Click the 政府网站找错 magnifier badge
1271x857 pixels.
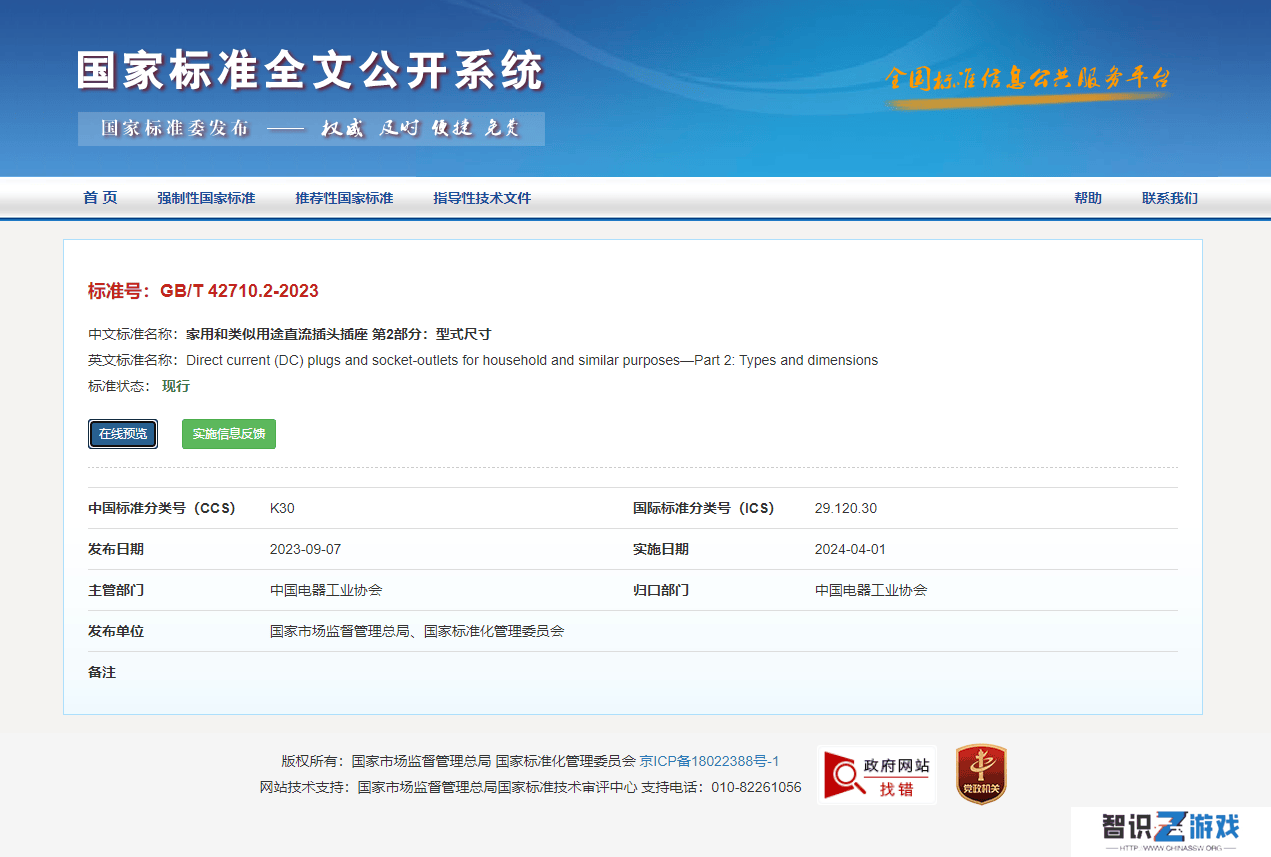[x=877, y=774]
